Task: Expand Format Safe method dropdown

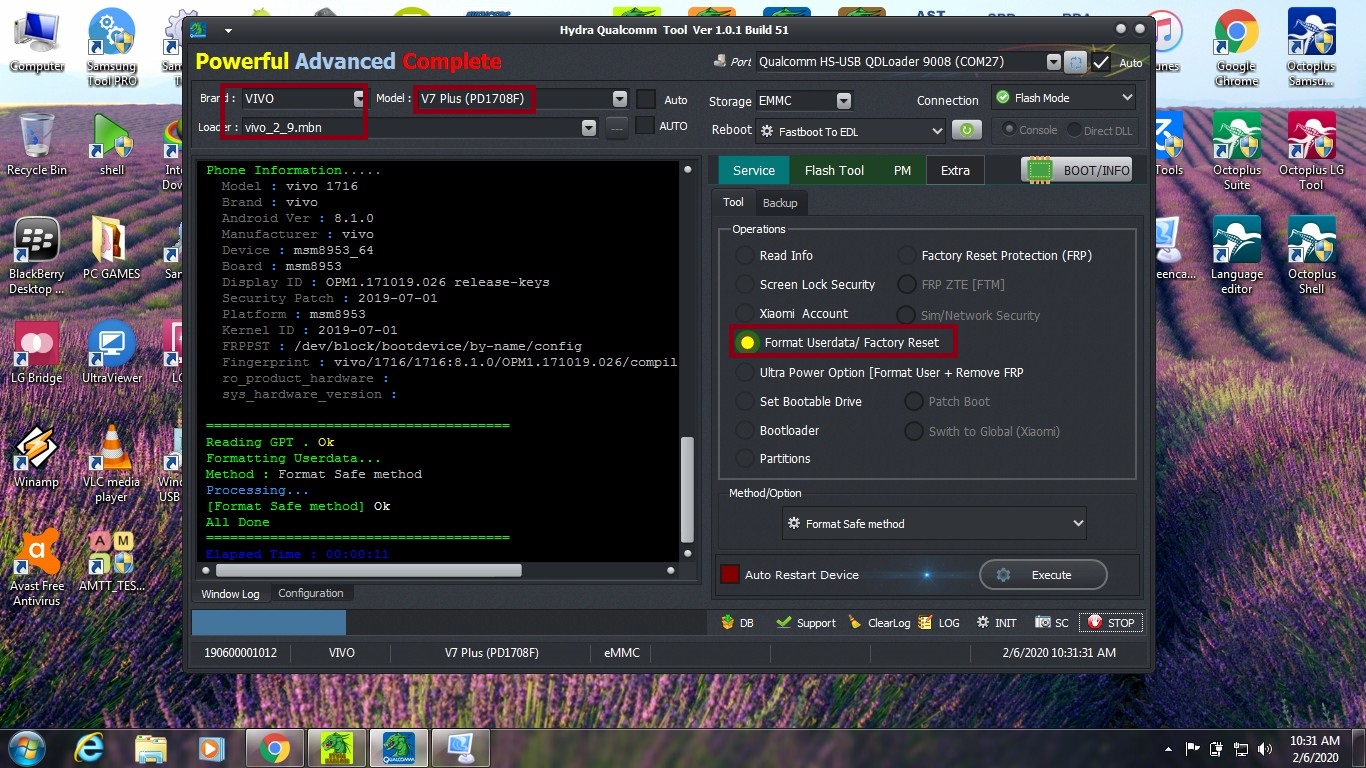Action: point(1078,523)
